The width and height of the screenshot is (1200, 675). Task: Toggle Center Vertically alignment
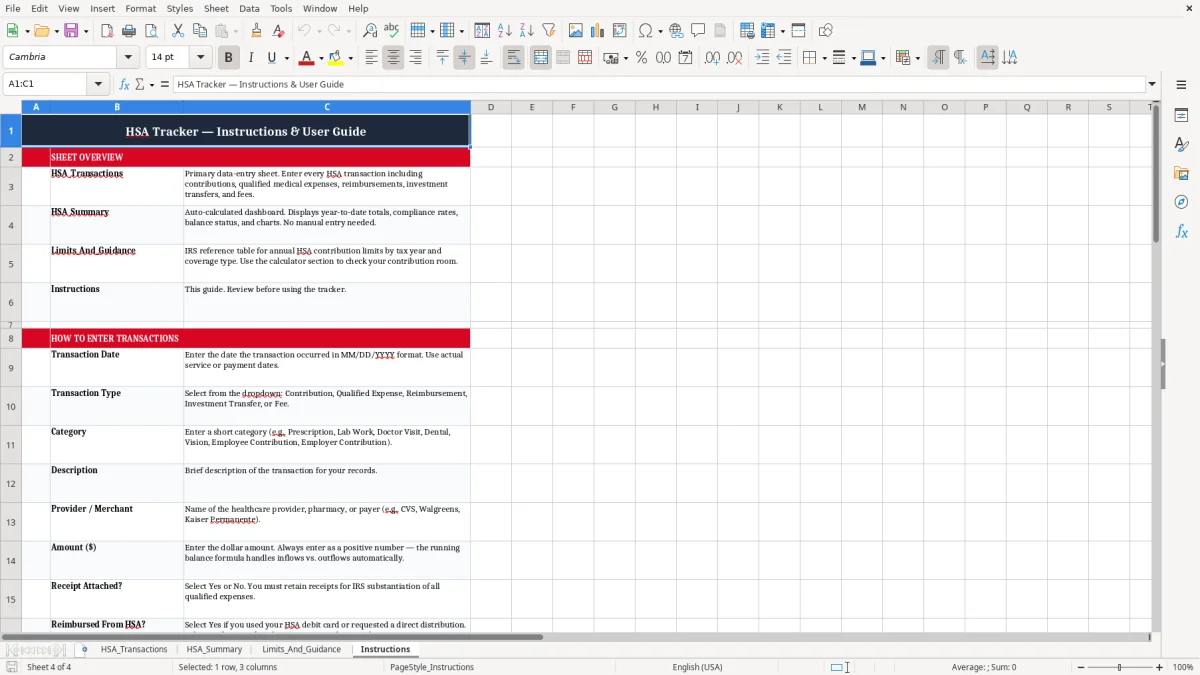pyautogui.click(x=464, y=58)
